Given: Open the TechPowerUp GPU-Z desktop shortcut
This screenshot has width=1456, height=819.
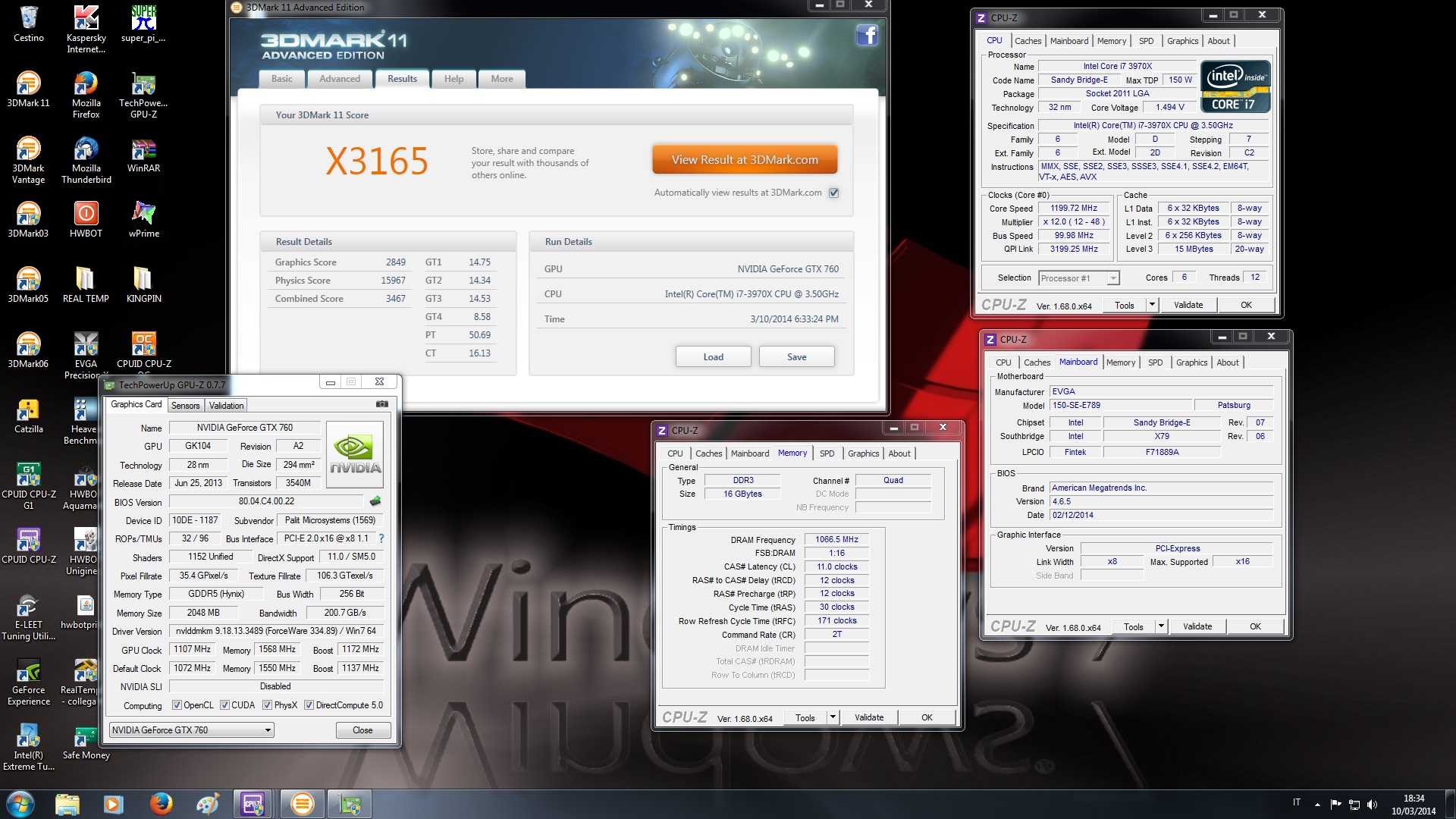Looking at the screenshot, I should 143,94.
